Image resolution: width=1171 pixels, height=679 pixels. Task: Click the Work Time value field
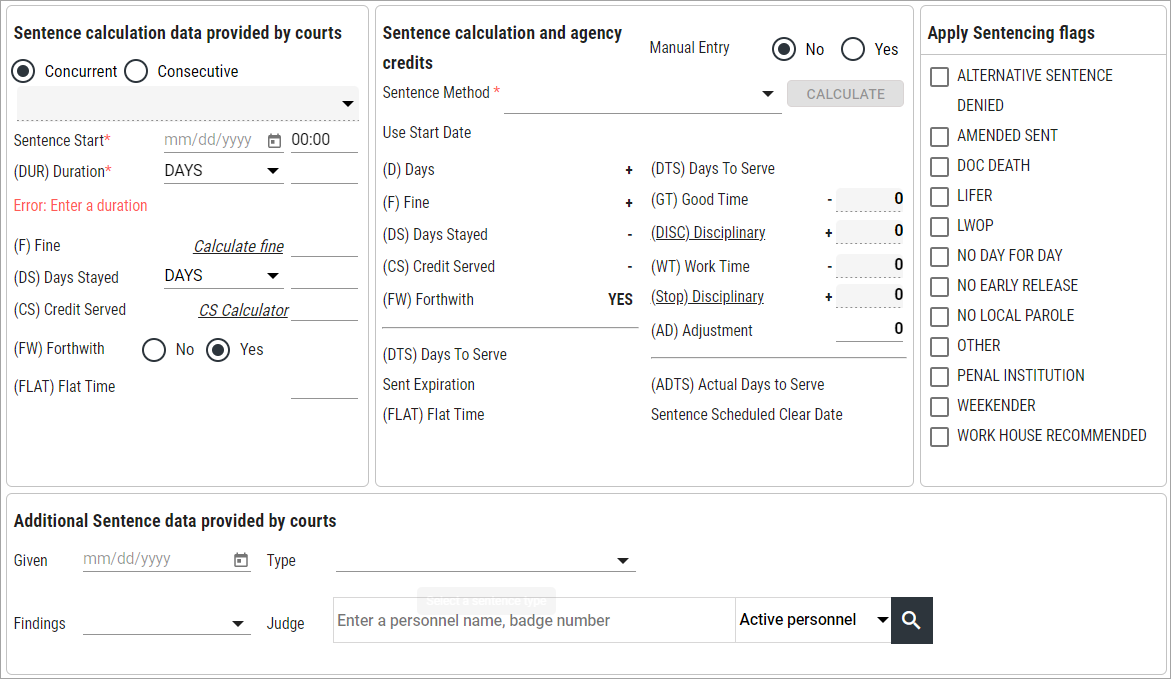tap(869, 265)
